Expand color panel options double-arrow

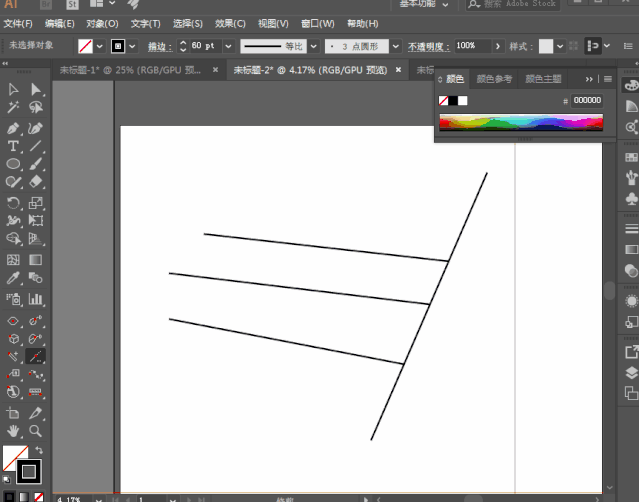(589, 79)
